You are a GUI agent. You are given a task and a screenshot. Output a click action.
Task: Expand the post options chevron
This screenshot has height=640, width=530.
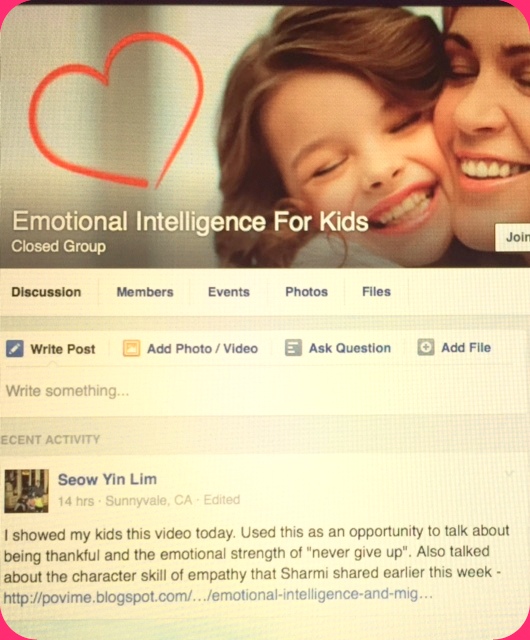[x=509, y=474]
